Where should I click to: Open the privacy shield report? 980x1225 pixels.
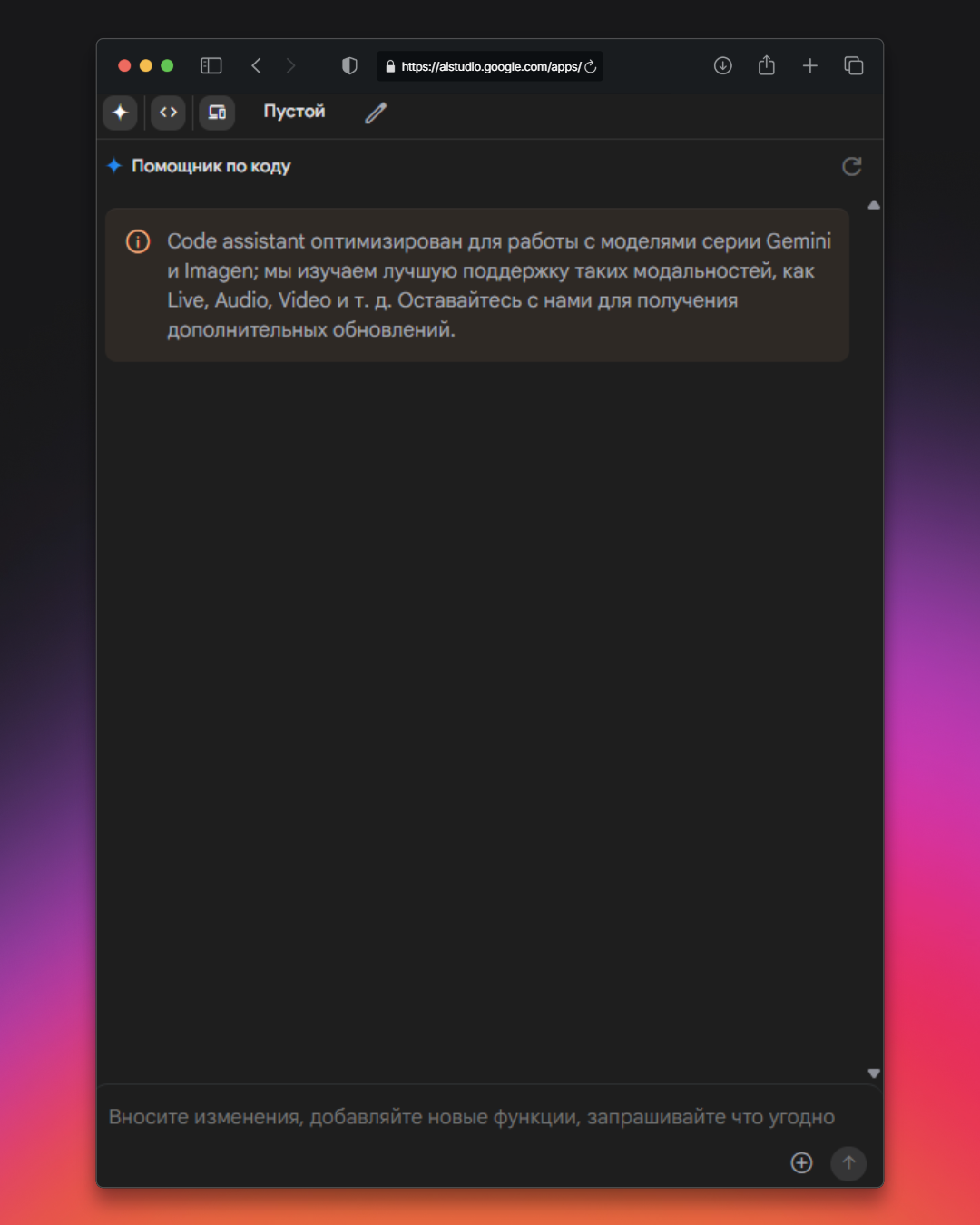[x=349, y=65]
